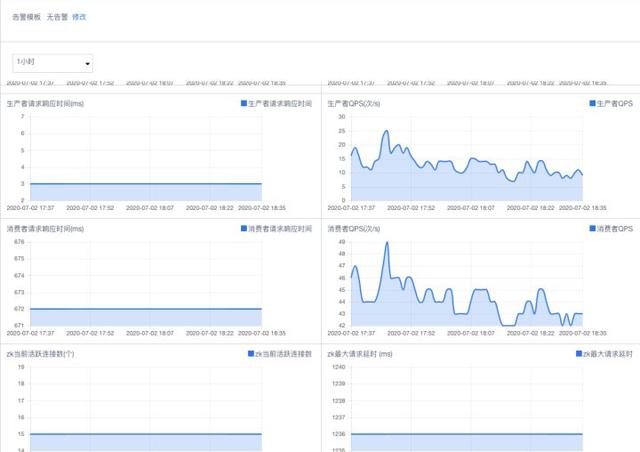Click the 无告警 status text
Screen dimensions: 640x452
56,17
